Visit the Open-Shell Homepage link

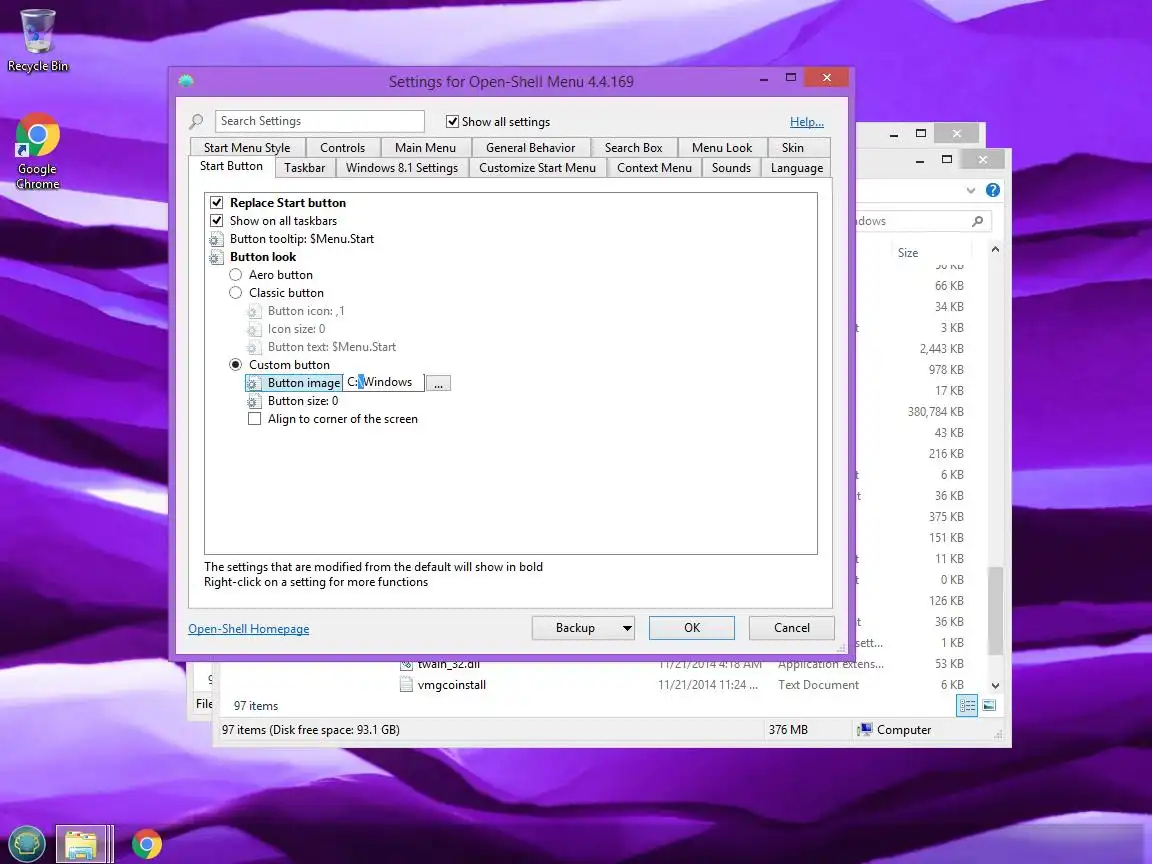[x=248, y=629]
